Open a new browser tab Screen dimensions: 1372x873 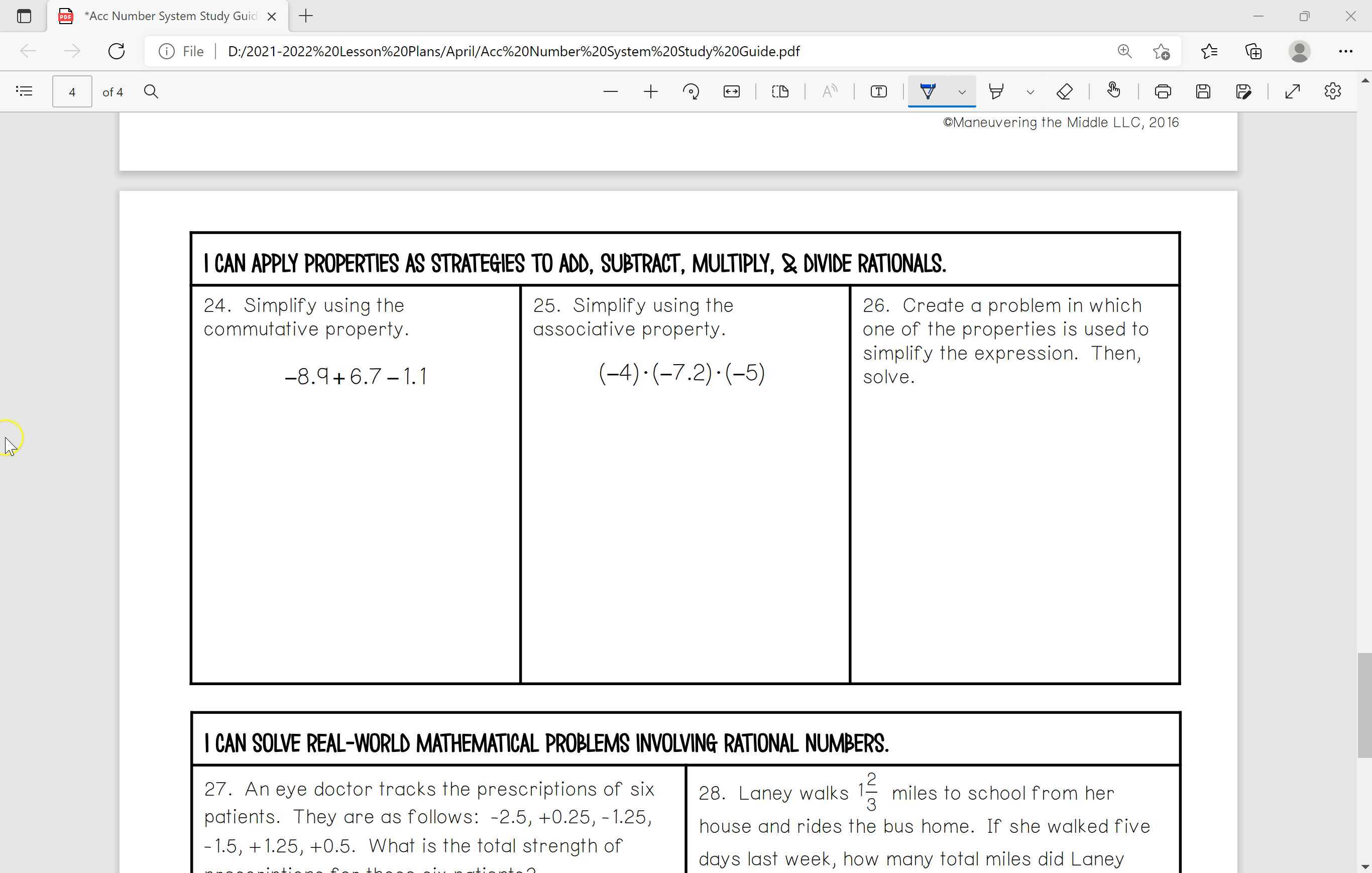(x=306, y=16)
